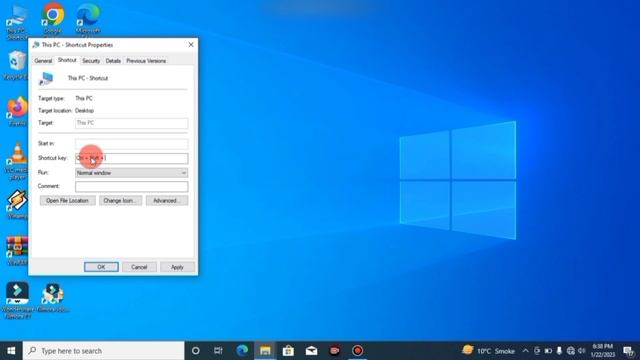The image size is (640, 360).
Task: Click the Advanced button
Action: click(x=167, y=200)
